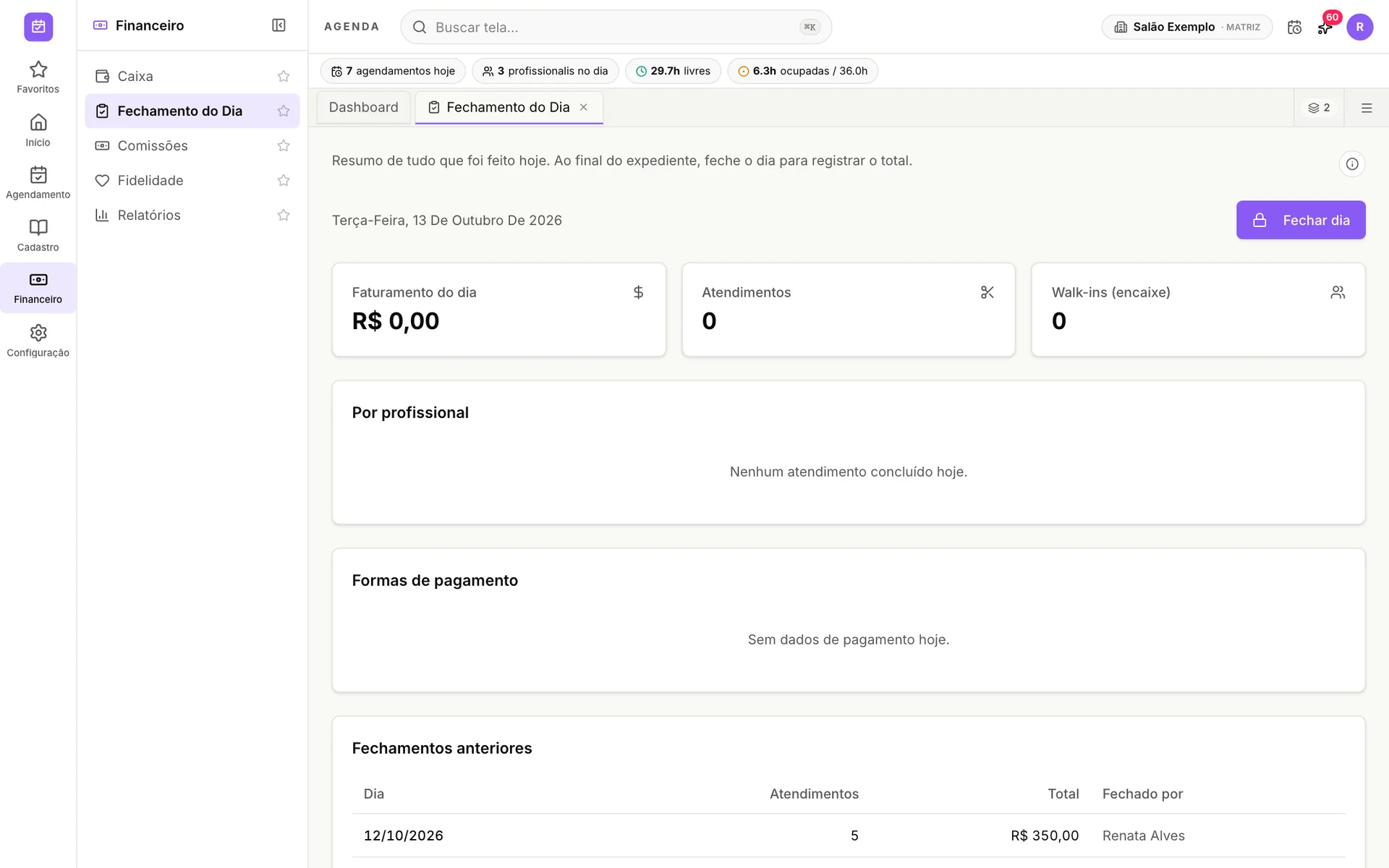This screenshot has height=868, width=1389.
Task: Click the people icon on Walk-ins card
Action: [x=1338, y=292]
